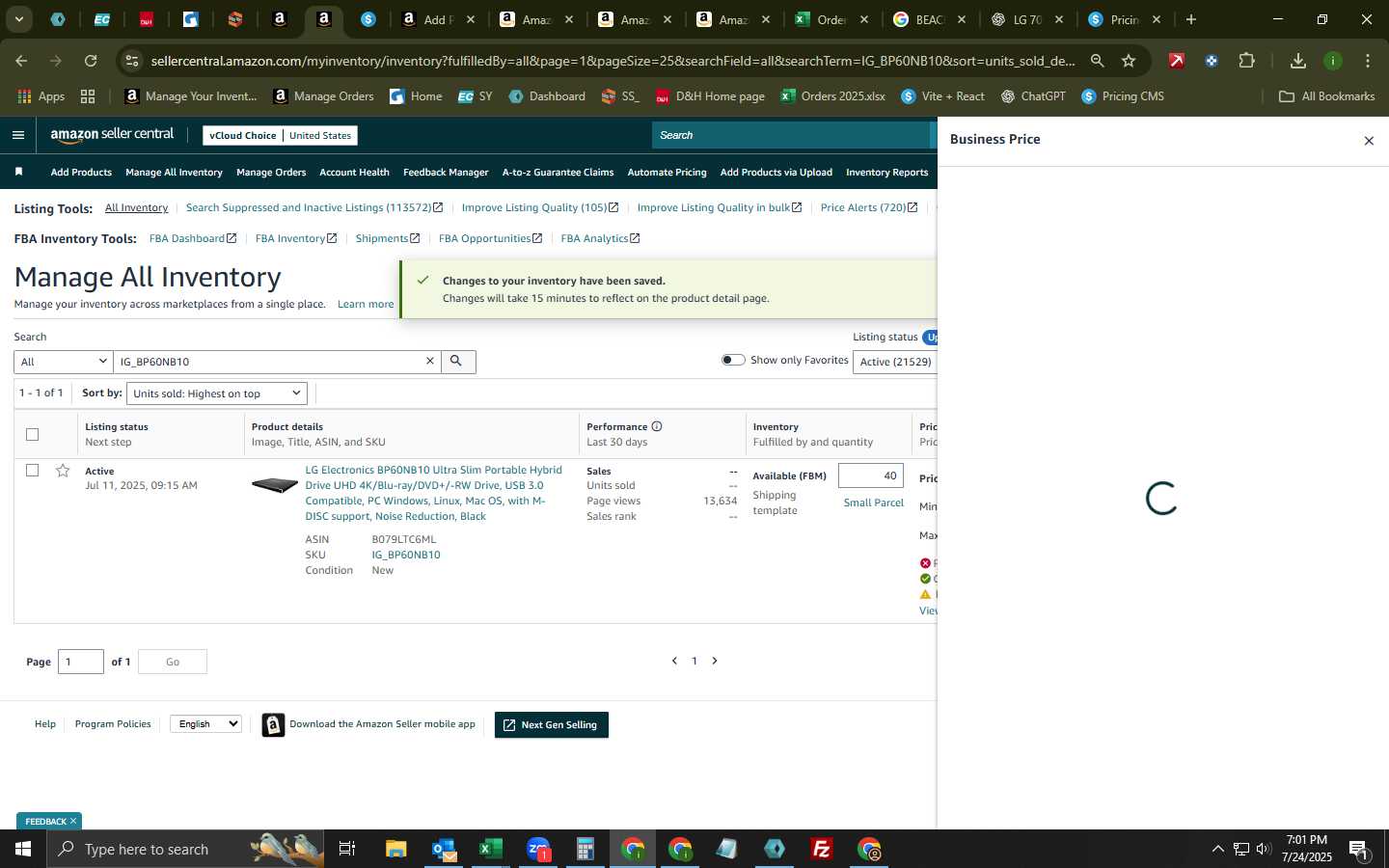Viewport: 1389px width, 868px height.
Task: Open FileZilla from the taskbar
Action: click(x=822, y=849)
